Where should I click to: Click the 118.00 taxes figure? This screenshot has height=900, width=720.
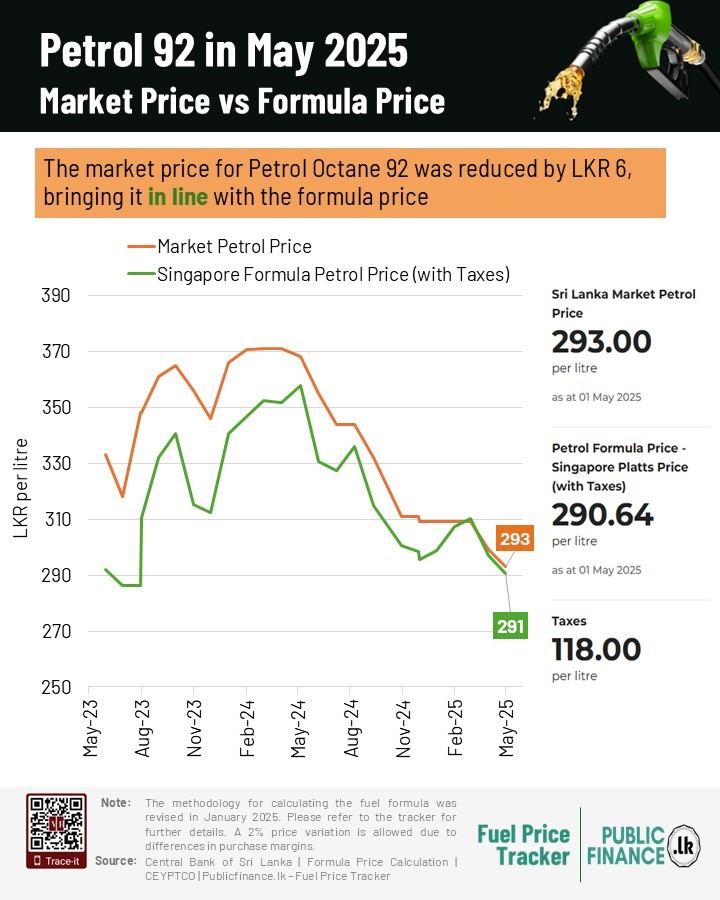click(x=596, y=649)
